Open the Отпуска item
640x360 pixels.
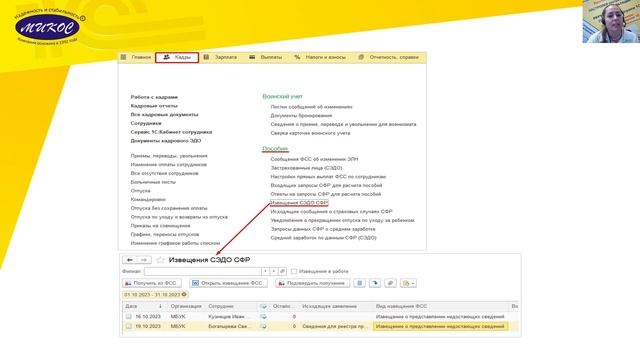(140, 191)
